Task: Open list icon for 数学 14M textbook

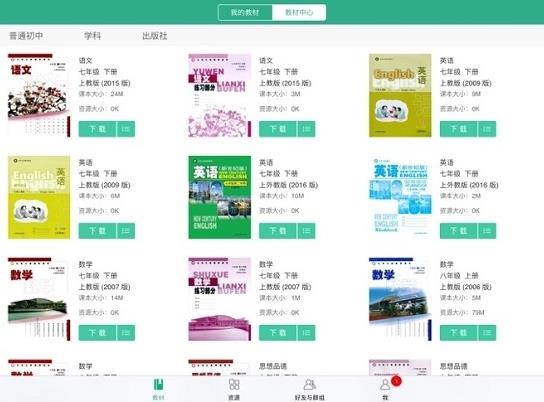Action: [x=126, y=333]
